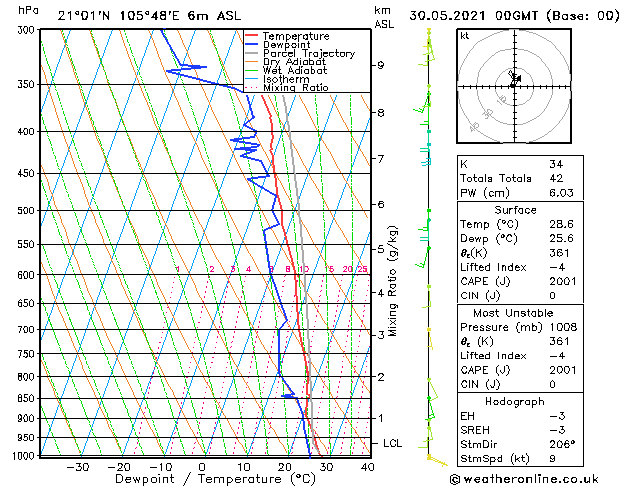Viewport: 629px width, 486px height.
Task: Click the "Most Unstable" section heading
Action: [513, 313]
